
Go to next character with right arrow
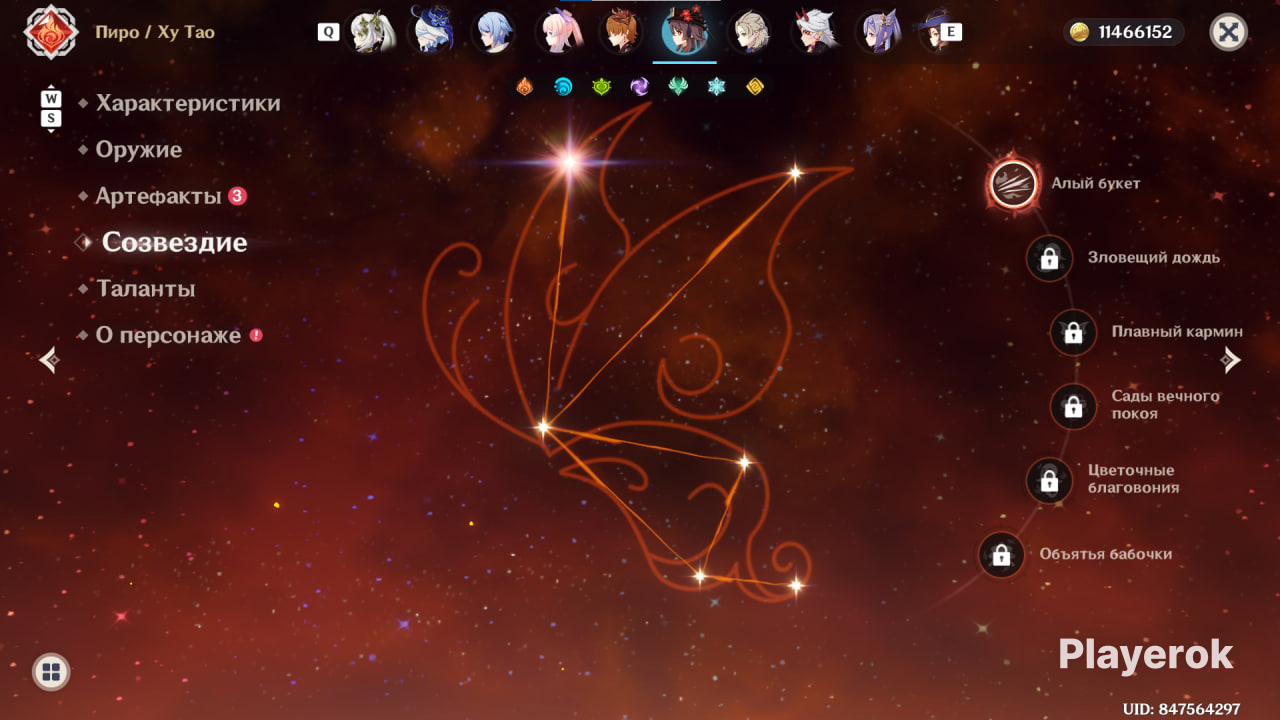(x=1231, y=360)
